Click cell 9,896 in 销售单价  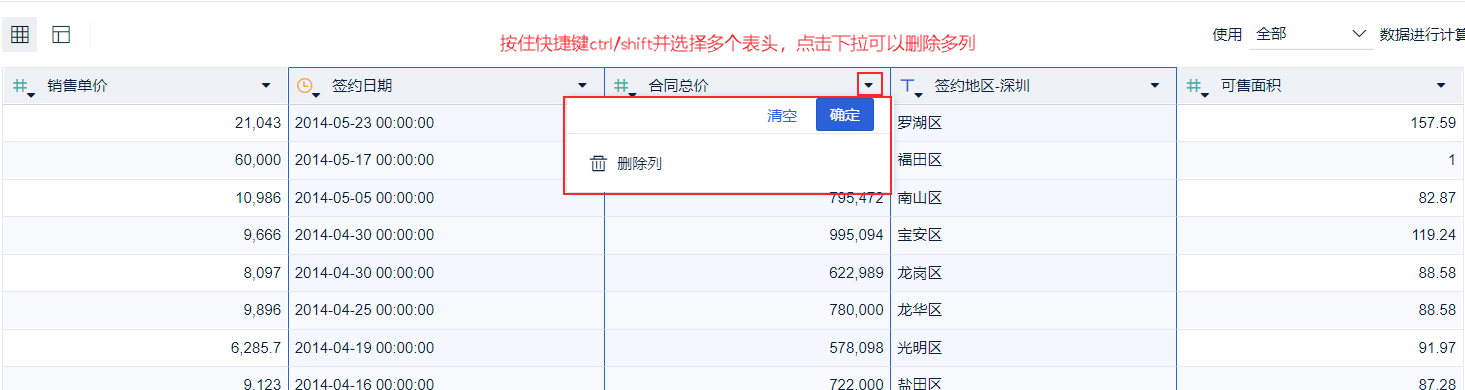pos(145,310)
